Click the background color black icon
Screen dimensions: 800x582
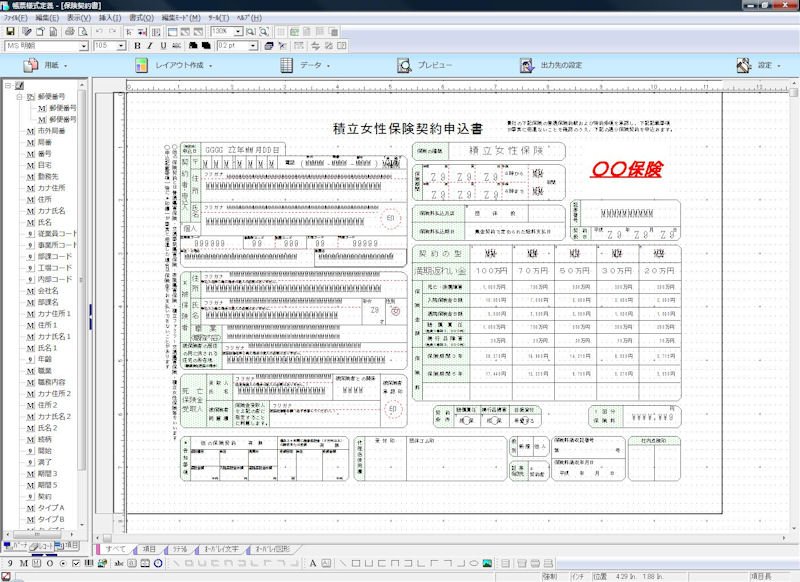click(206, 46)
